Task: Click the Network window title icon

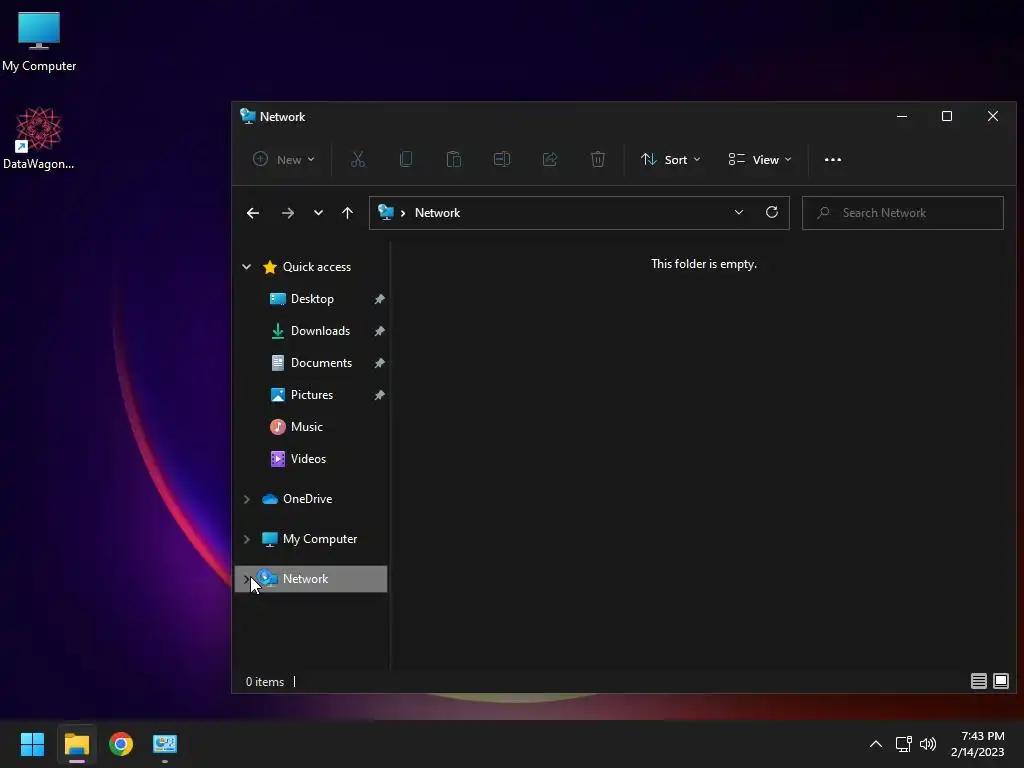Action: pyautogui.click(x=248, y=116)
